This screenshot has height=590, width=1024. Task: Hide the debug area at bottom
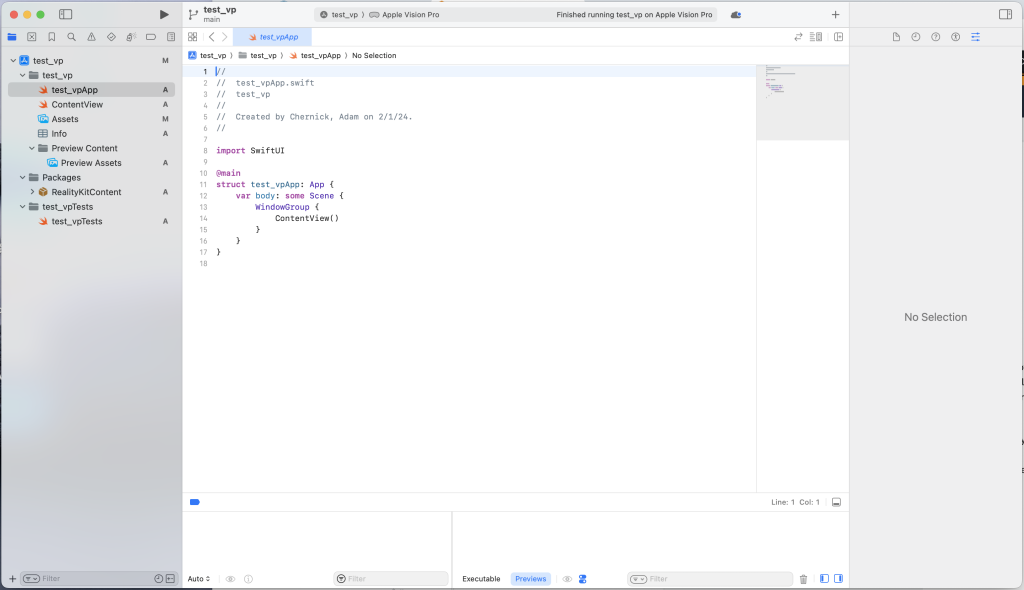836,502
